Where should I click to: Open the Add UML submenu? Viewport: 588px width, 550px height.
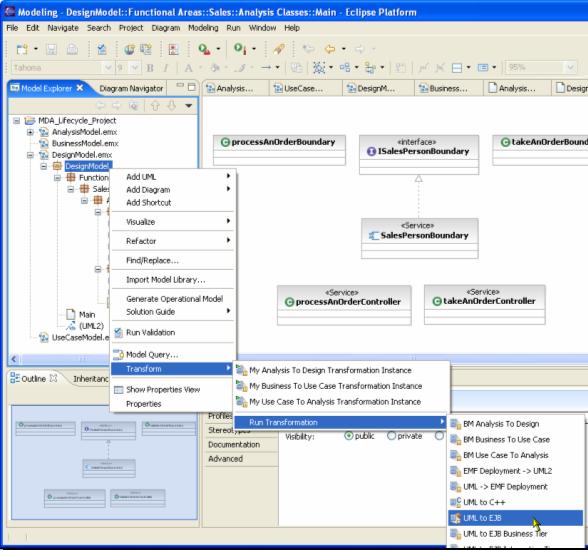pyautogui.click(x=172, y=177)
